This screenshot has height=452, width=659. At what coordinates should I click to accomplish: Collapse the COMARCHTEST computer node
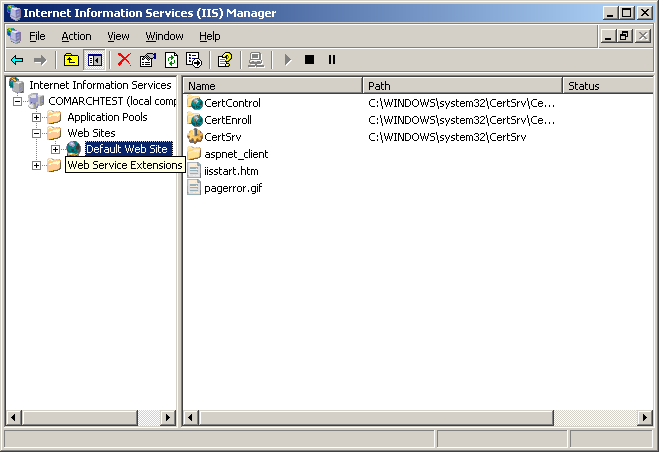coord(17,101)
